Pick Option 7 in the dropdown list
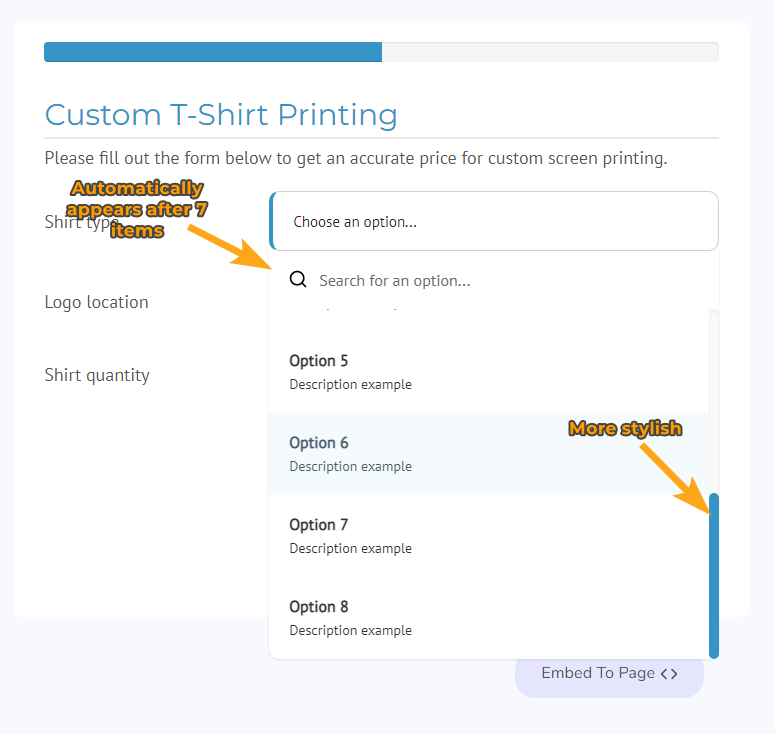Screen dimensions: 775x734 (x=489, y=536)
